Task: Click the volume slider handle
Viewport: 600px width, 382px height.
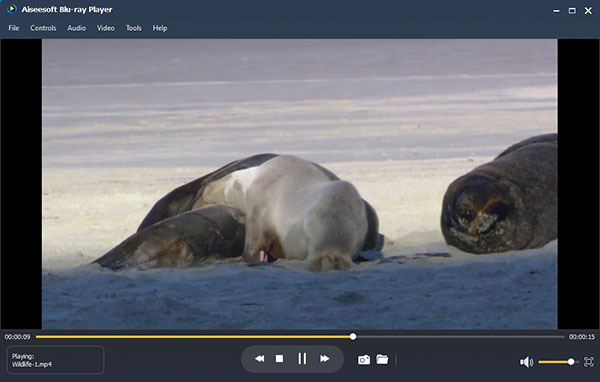Action: pos(571,362)
